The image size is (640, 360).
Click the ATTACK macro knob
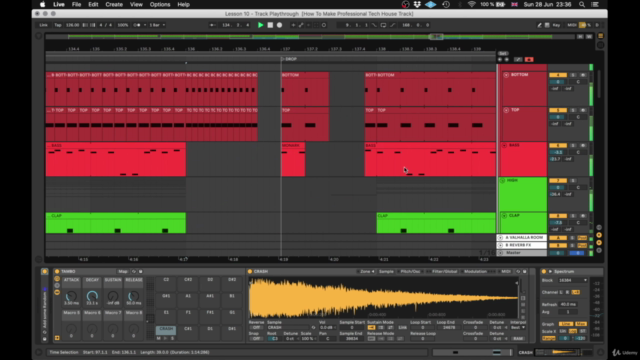point(71,296)
